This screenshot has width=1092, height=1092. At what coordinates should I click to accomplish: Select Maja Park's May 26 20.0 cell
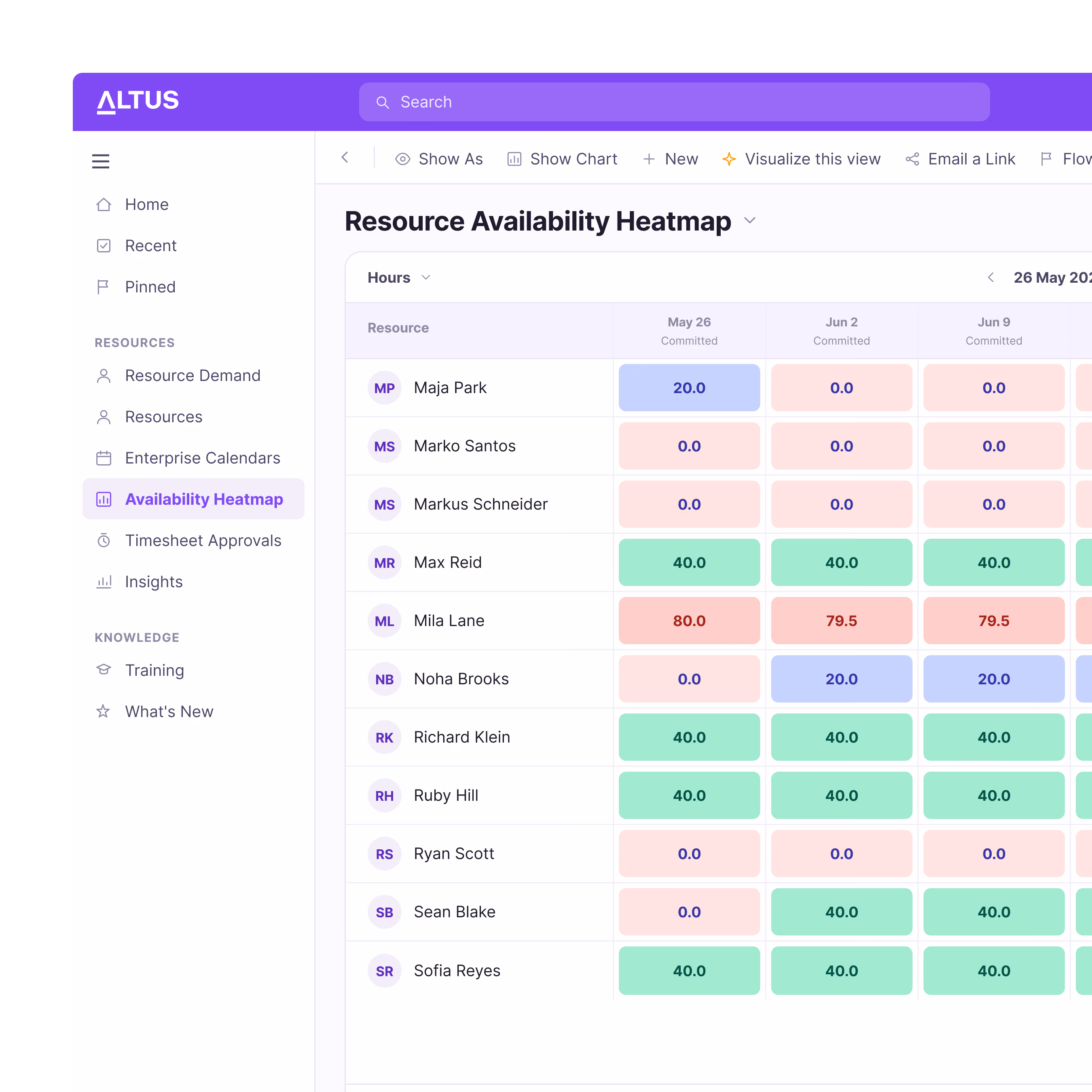point(689,387)
